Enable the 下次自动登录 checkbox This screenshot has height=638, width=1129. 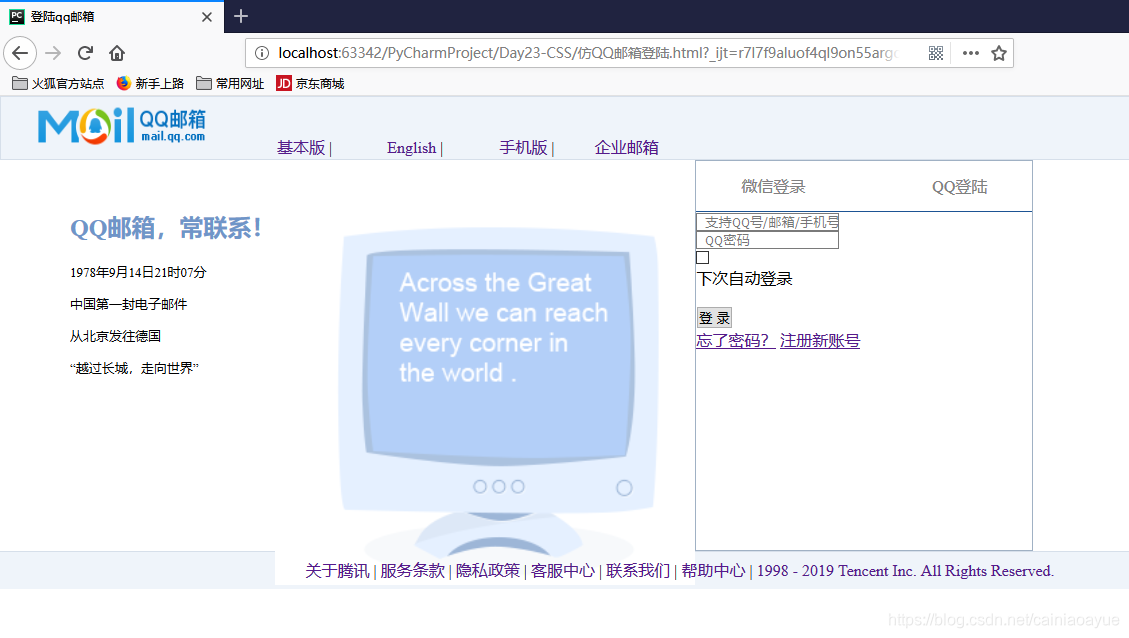[703, 257]
